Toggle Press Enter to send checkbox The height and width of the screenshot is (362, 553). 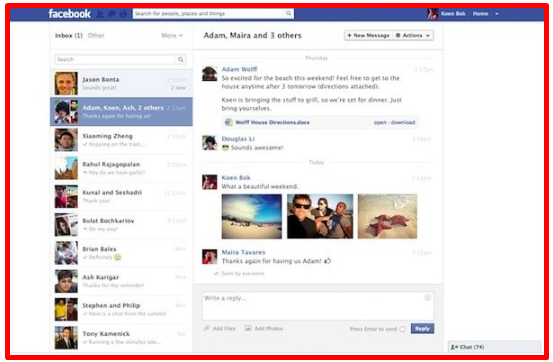(x=402, y=329)
